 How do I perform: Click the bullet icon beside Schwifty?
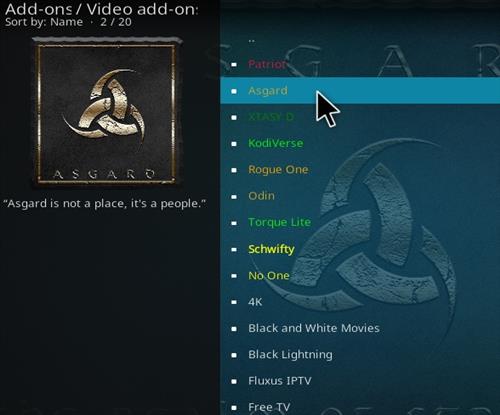point(234,249)
